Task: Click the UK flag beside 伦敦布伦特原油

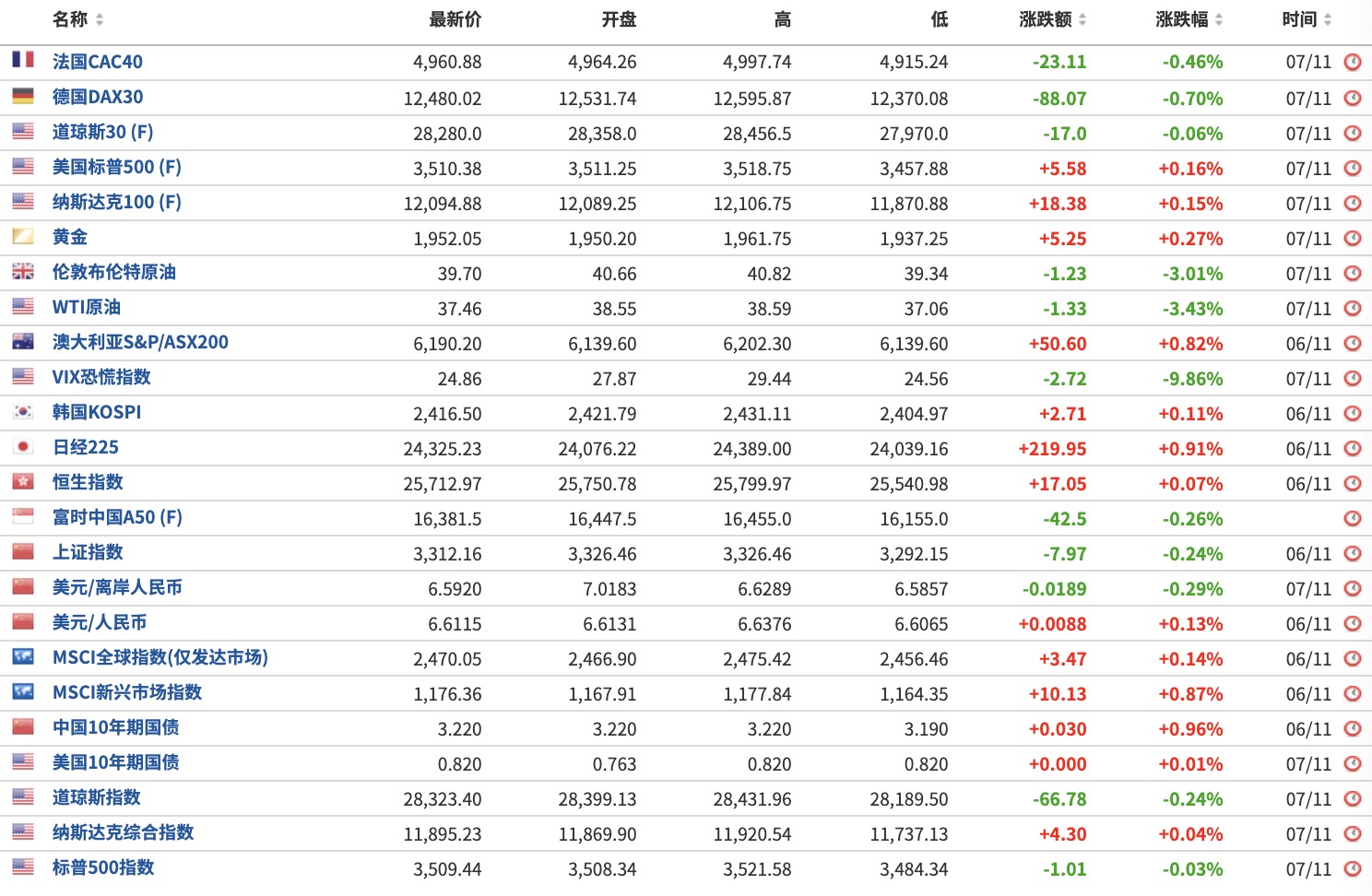Action: [x=23, y=270]
